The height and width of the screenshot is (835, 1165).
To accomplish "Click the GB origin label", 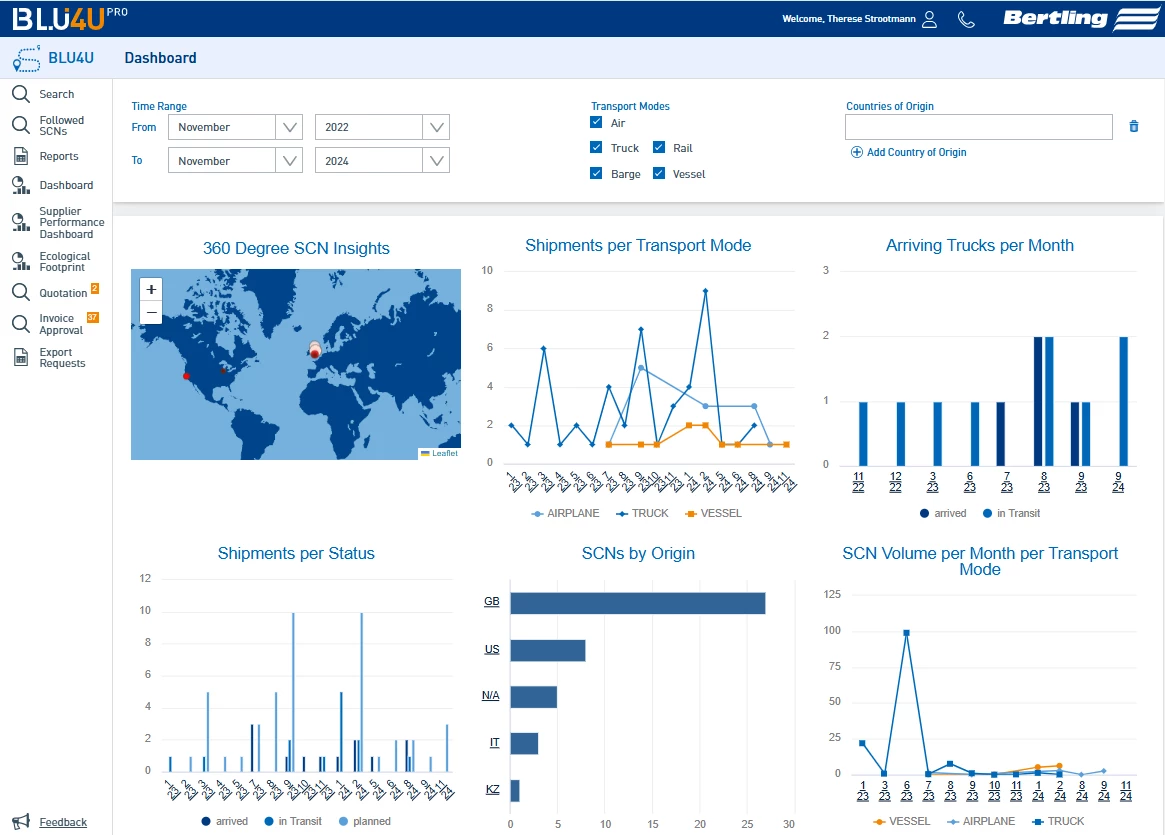I will click(491, 602).
